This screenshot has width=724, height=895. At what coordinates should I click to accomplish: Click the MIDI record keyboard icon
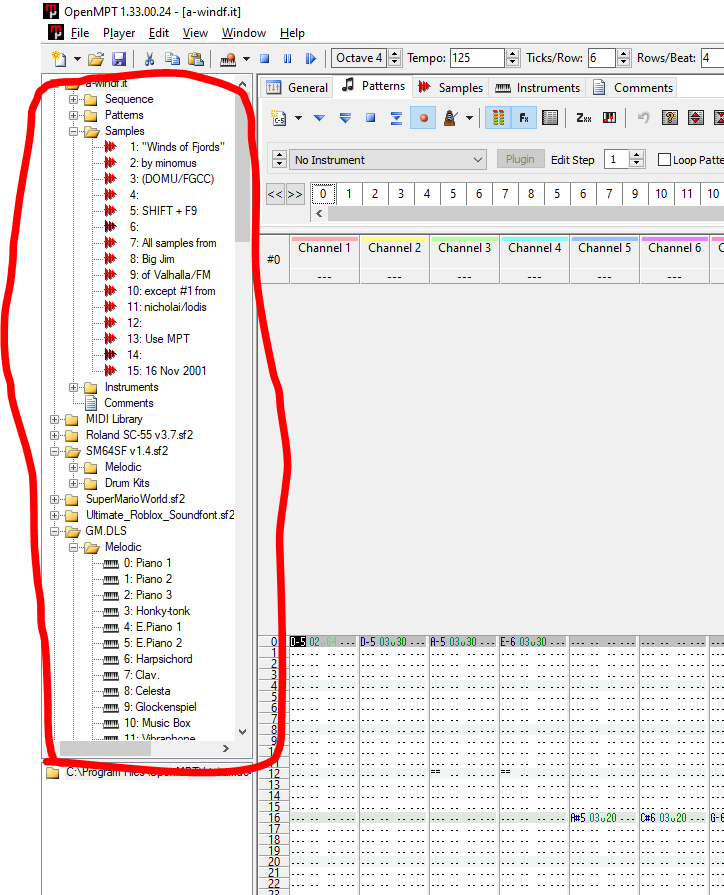coord(228,58)
